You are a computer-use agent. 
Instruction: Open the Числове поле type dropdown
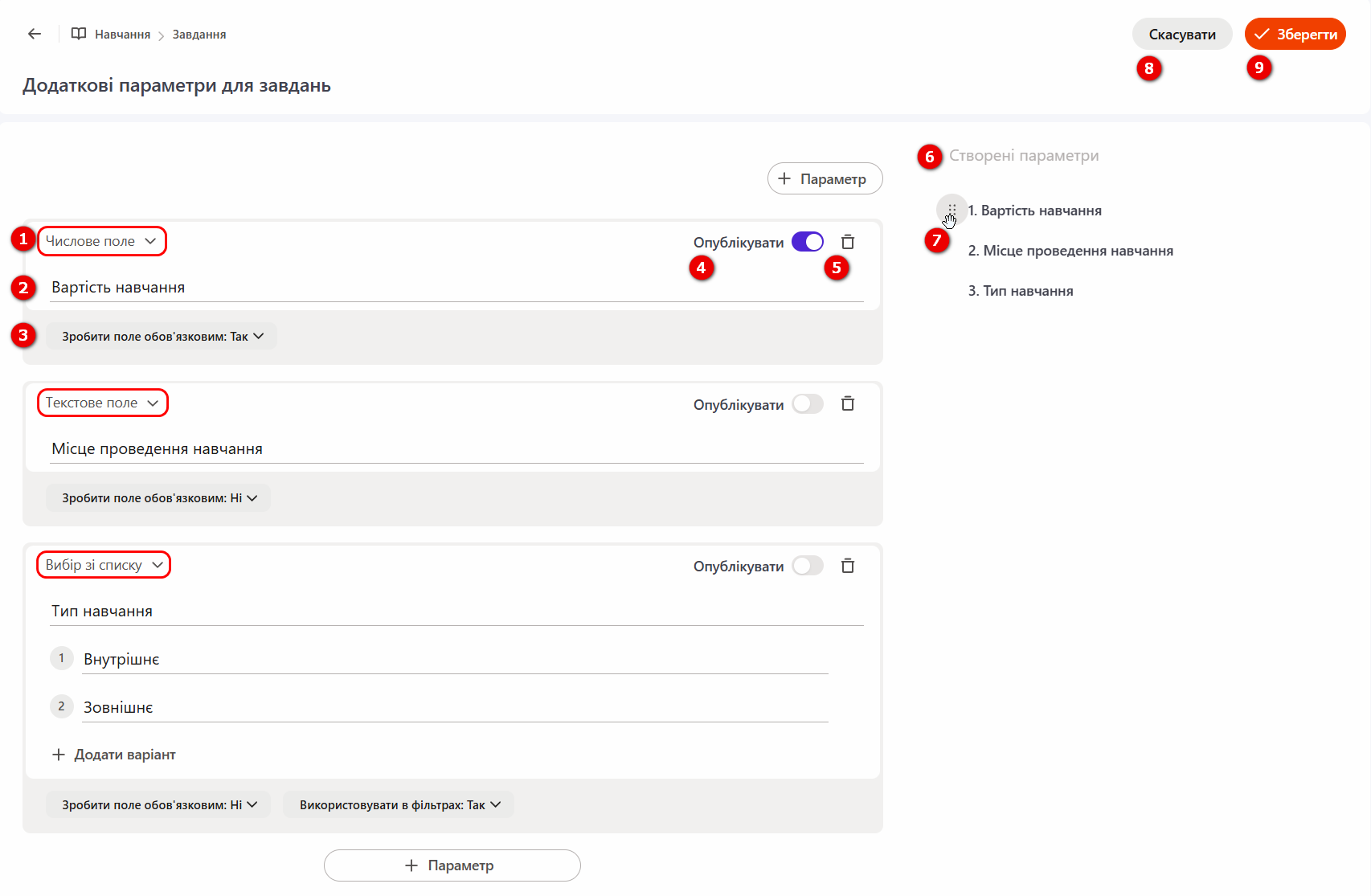pyautogui.click(x=101, y=241)
